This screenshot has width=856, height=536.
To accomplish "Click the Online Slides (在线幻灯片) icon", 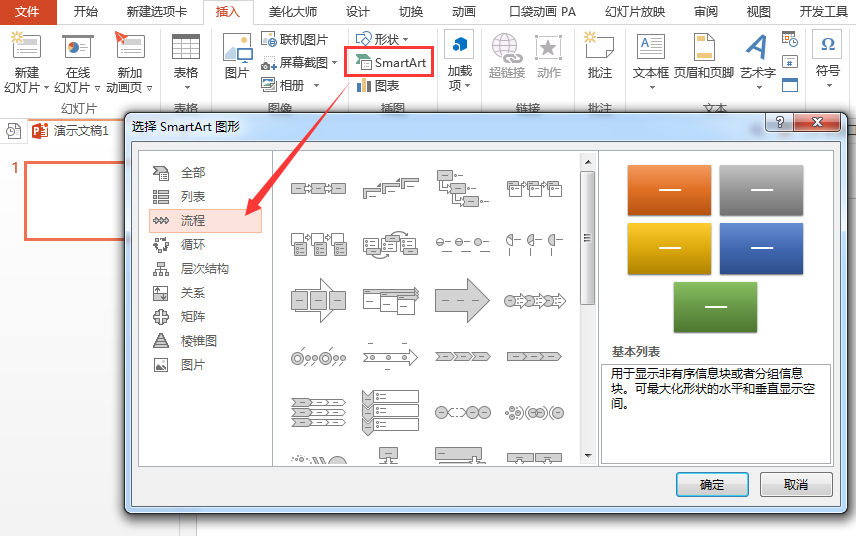I will point(78,46).
